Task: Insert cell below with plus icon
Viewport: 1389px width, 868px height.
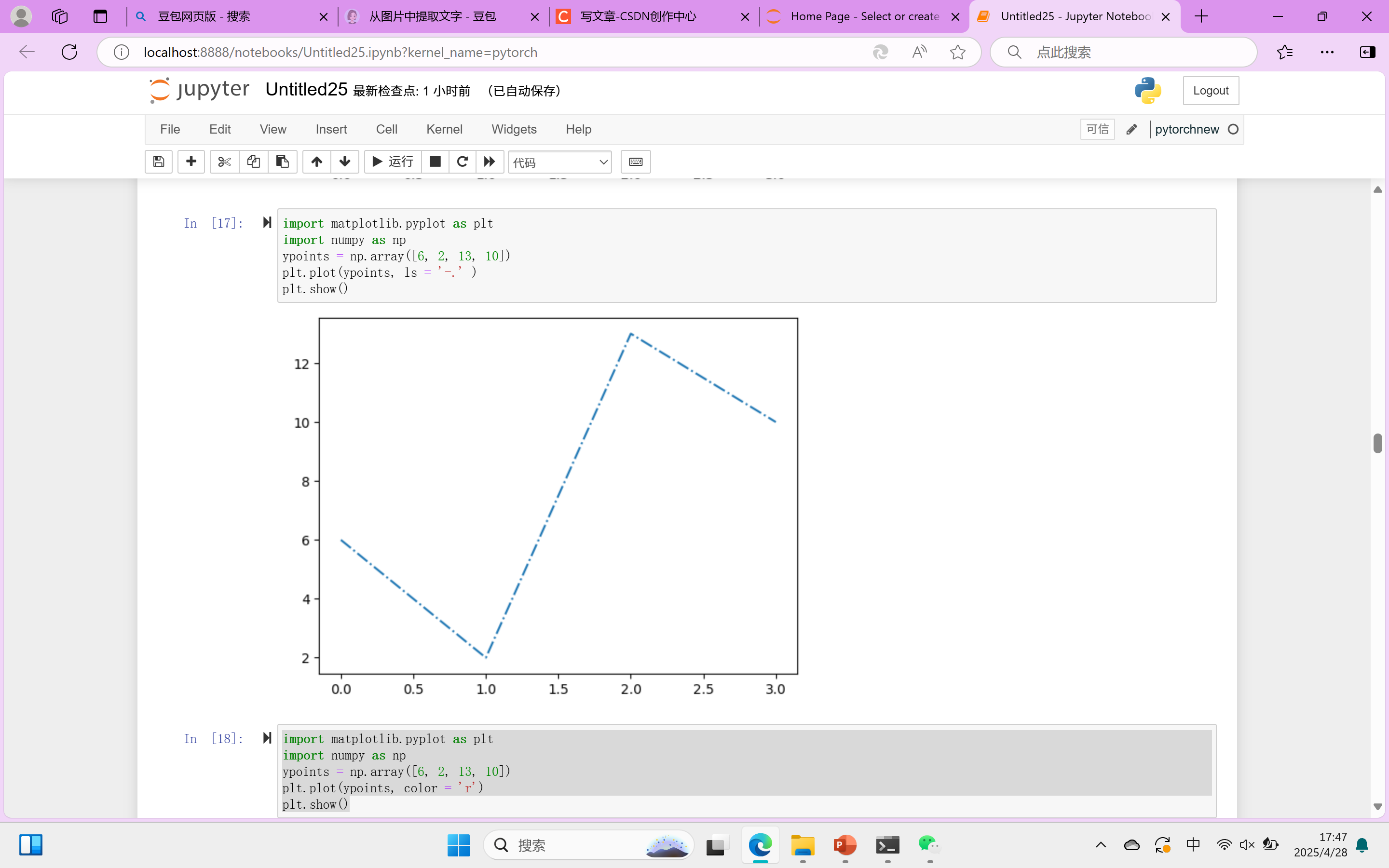Action: click(x=191, y=162)
